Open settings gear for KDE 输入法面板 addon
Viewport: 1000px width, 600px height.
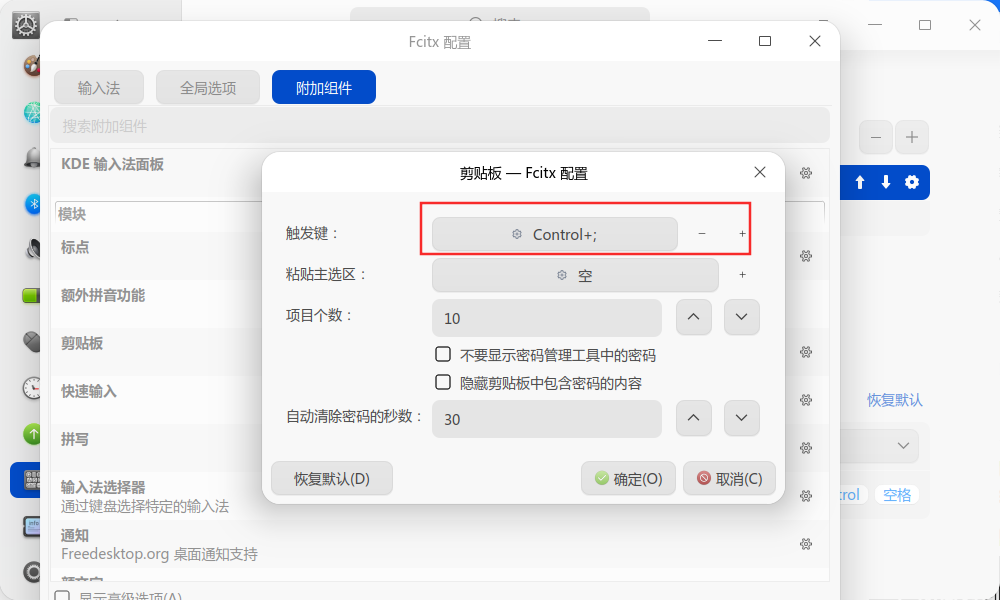tap(806, 173)
